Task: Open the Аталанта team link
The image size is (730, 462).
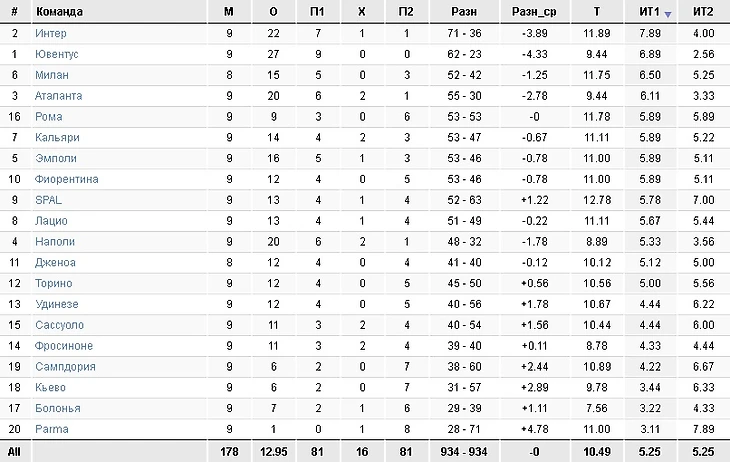Action: coord(58,96)
